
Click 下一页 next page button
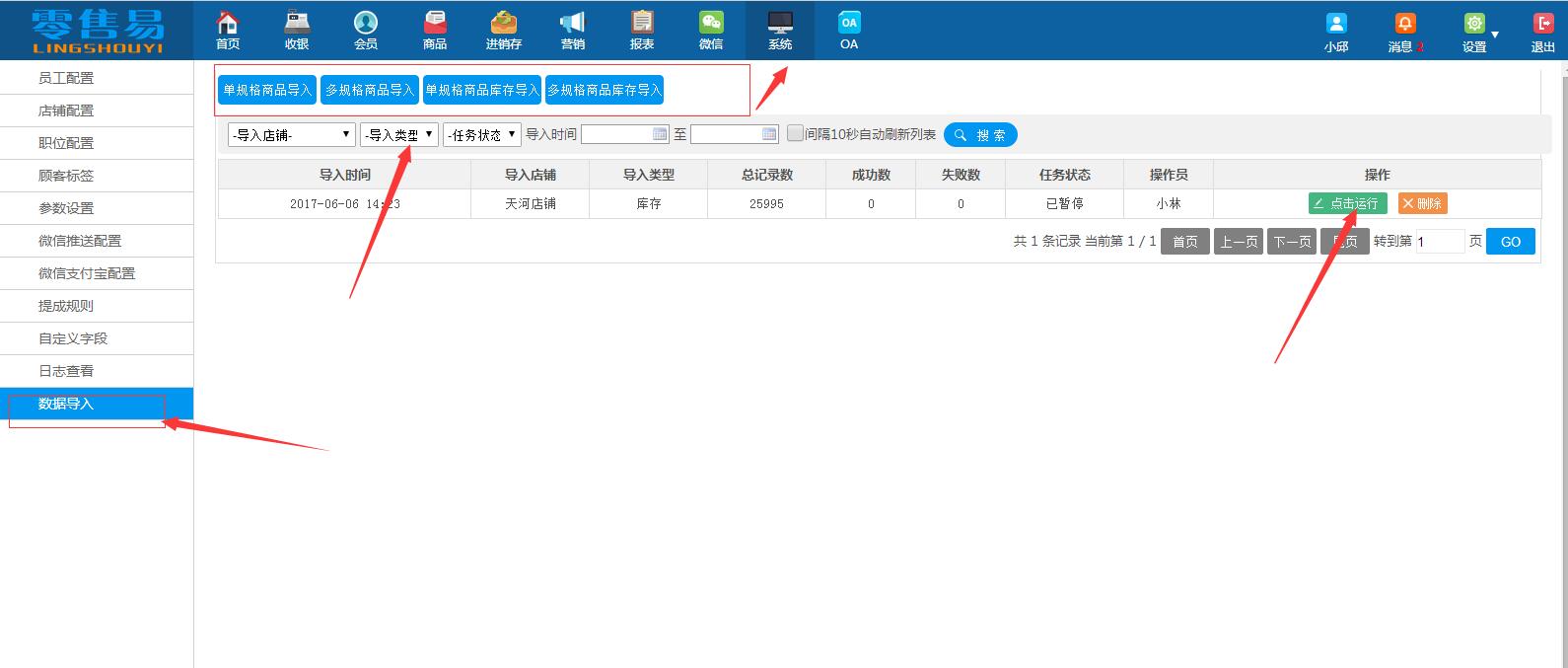point(1292,242)
